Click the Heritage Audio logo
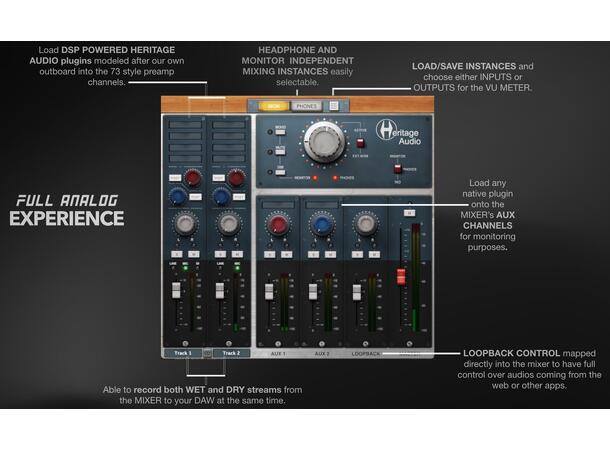 click(398, 133)
